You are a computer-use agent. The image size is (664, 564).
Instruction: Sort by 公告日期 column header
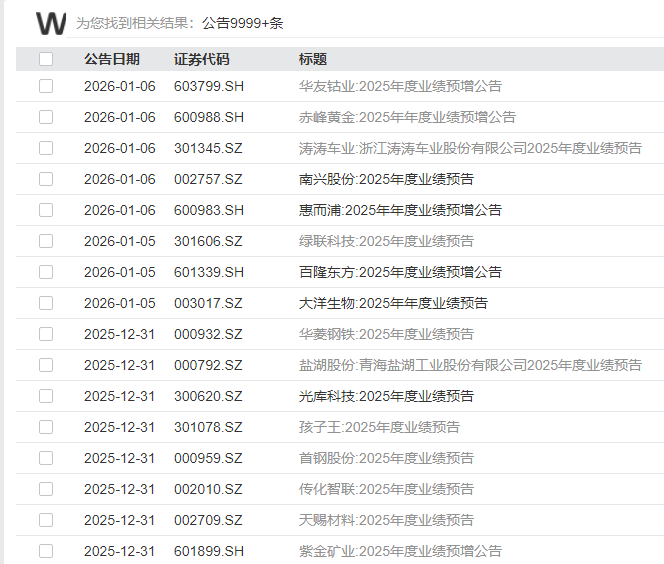pos(112,59)
